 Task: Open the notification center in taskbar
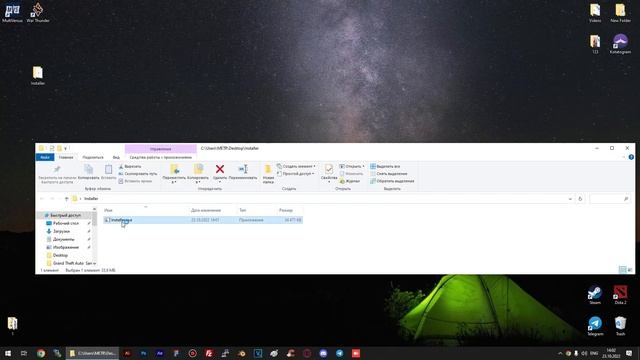tap(629, 353)
